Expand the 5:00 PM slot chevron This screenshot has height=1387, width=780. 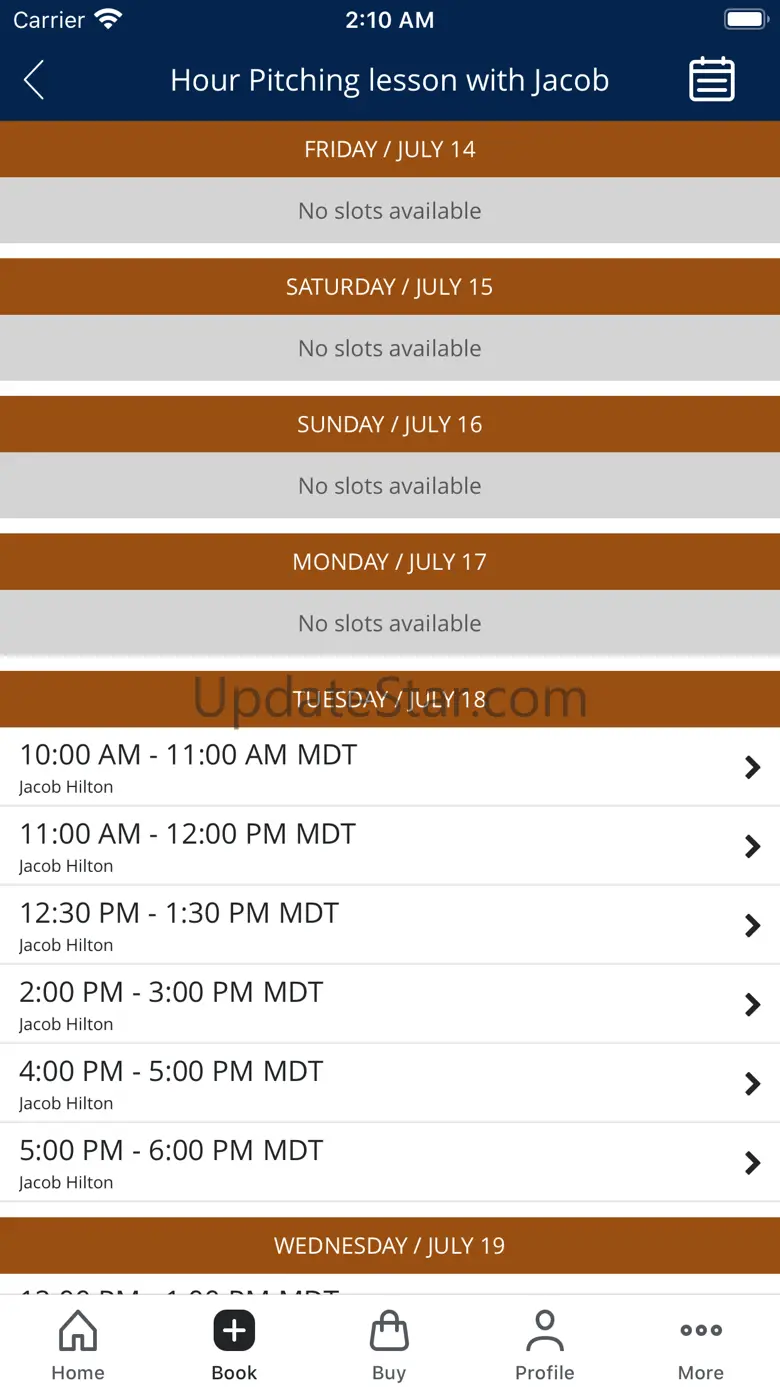coord(753,1162)
